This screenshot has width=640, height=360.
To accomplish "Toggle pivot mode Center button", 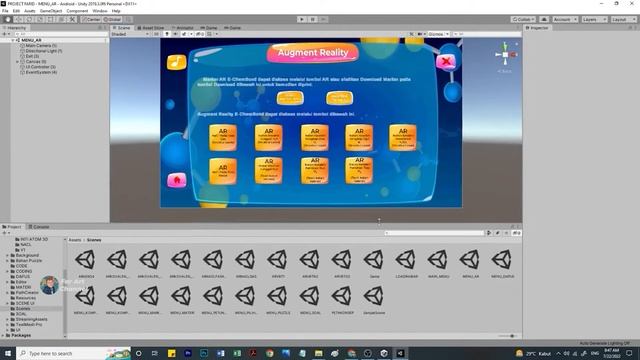I will [91, 19].
